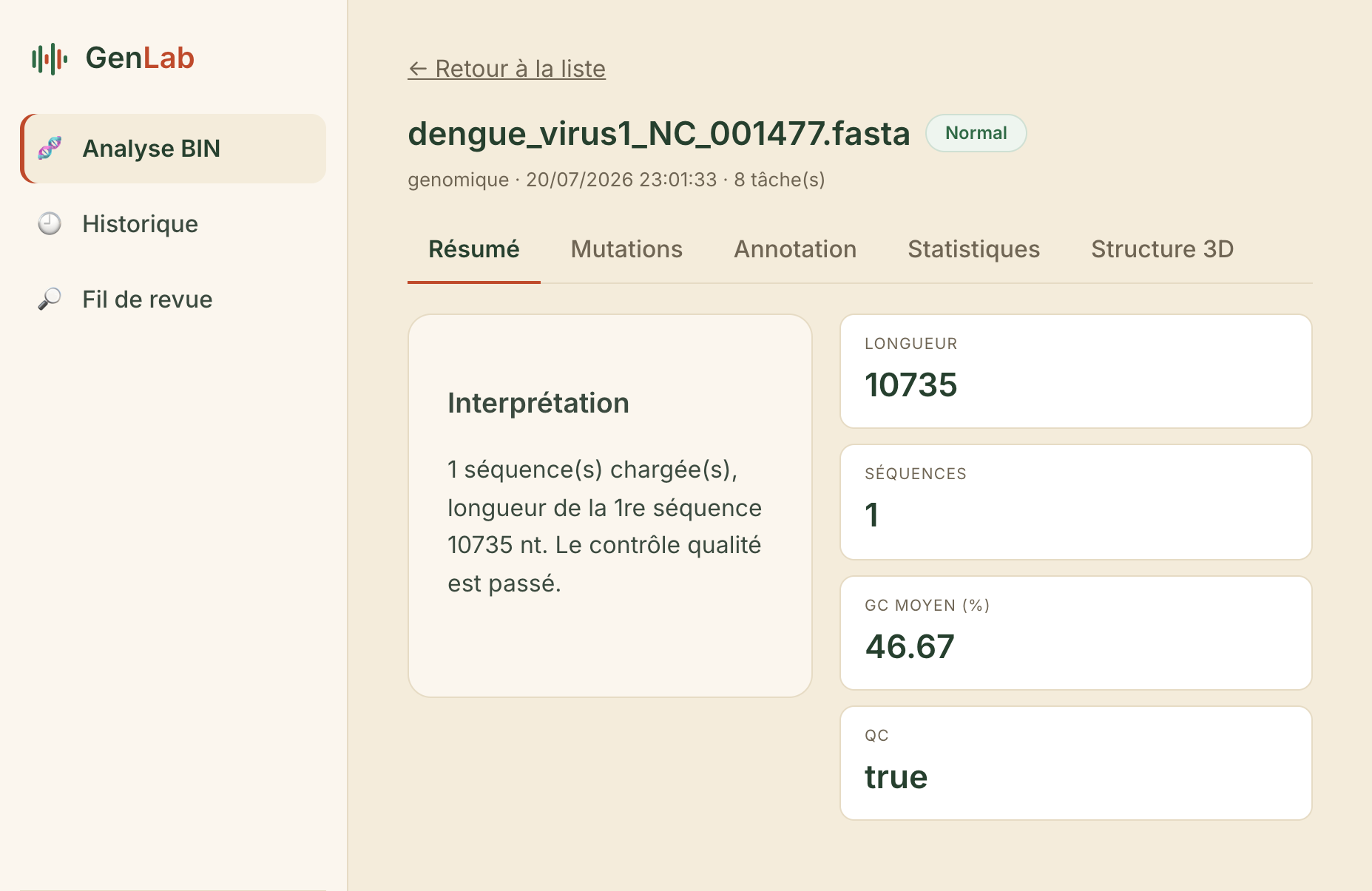Click the length value 10735
1372x891 pixels.
[x=911, y=385]
